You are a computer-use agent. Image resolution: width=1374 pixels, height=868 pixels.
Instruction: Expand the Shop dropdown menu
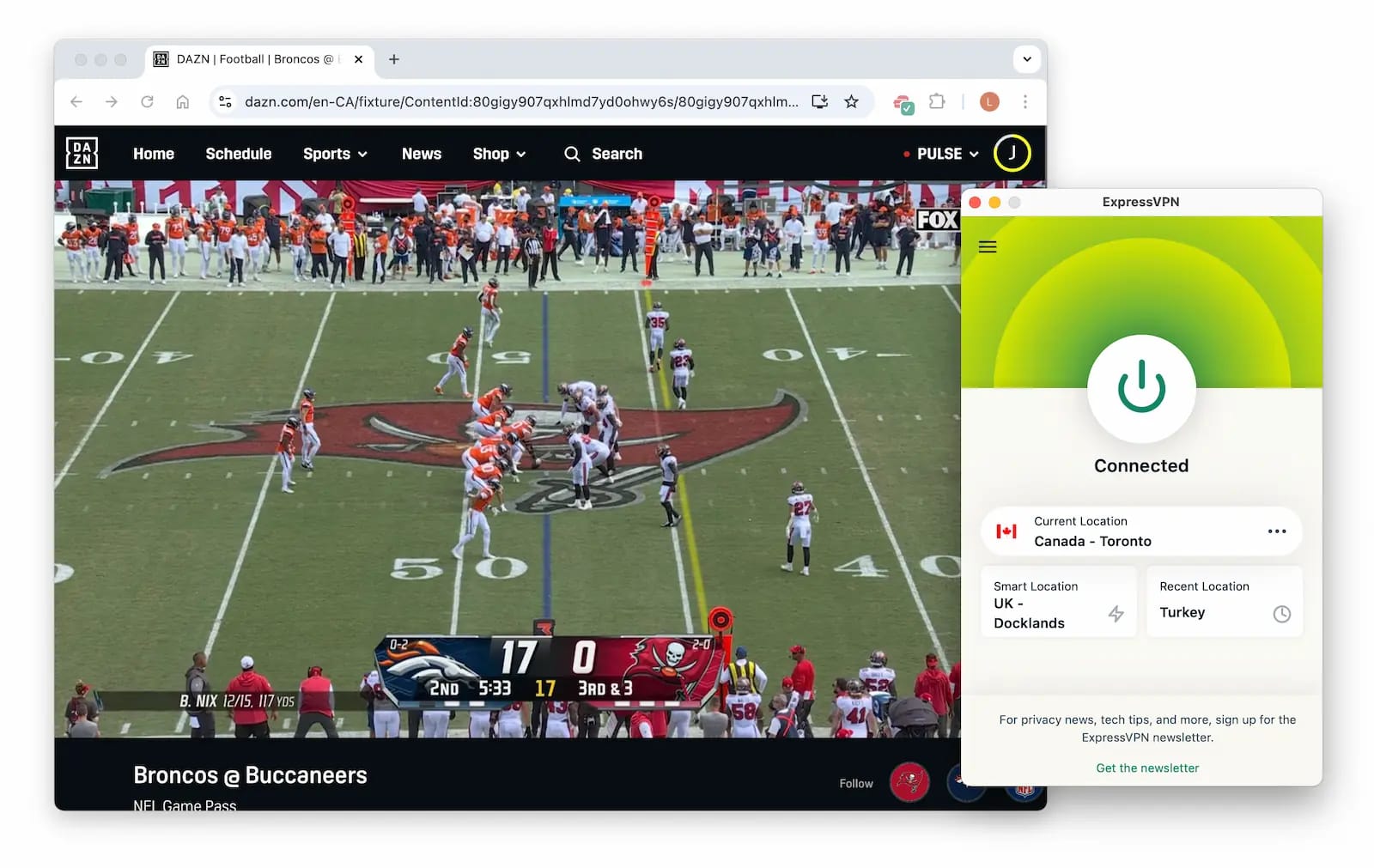click(x=499, y=154)
